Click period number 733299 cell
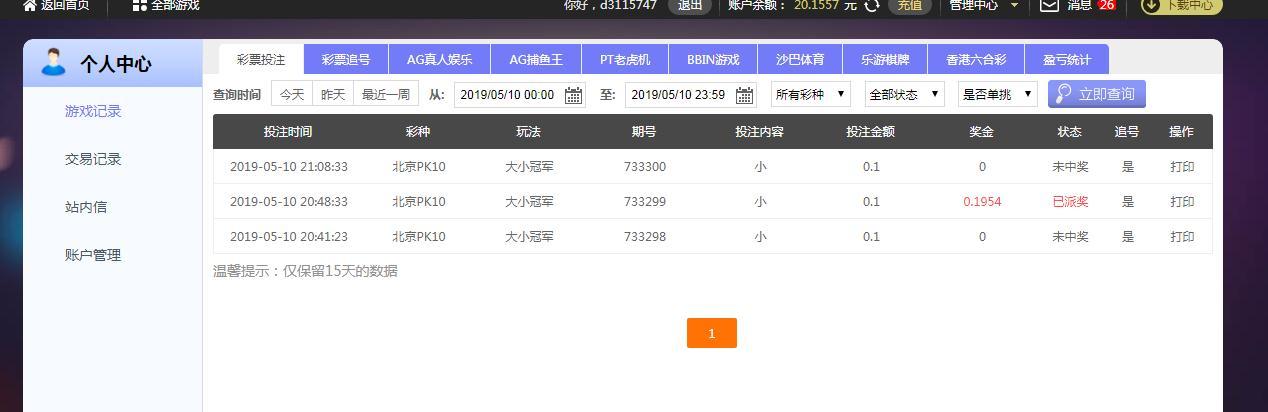The image size is (1268, 412). (645, 202)
